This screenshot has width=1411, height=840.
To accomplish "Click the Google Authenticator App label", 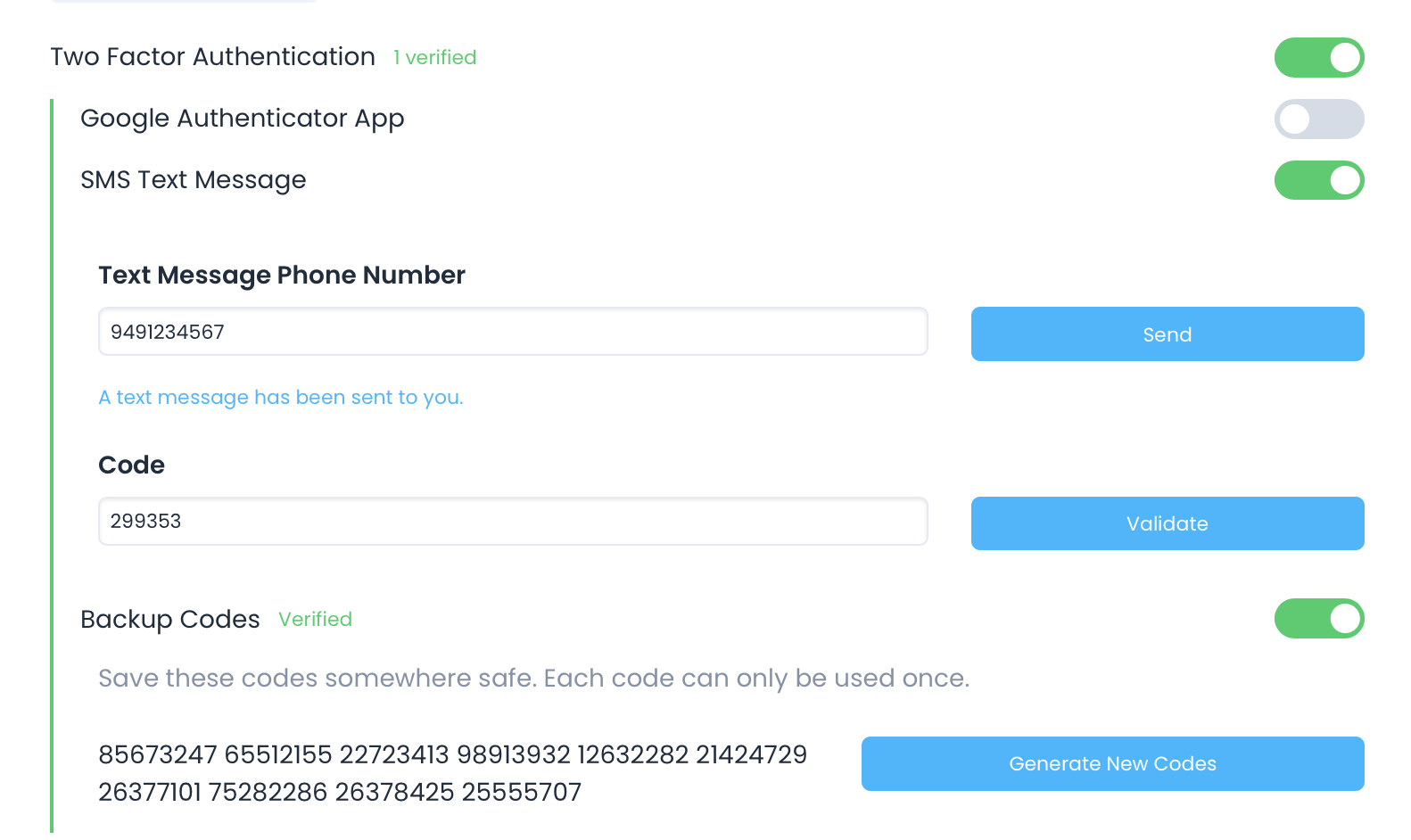I will click(x=242, y=119).
